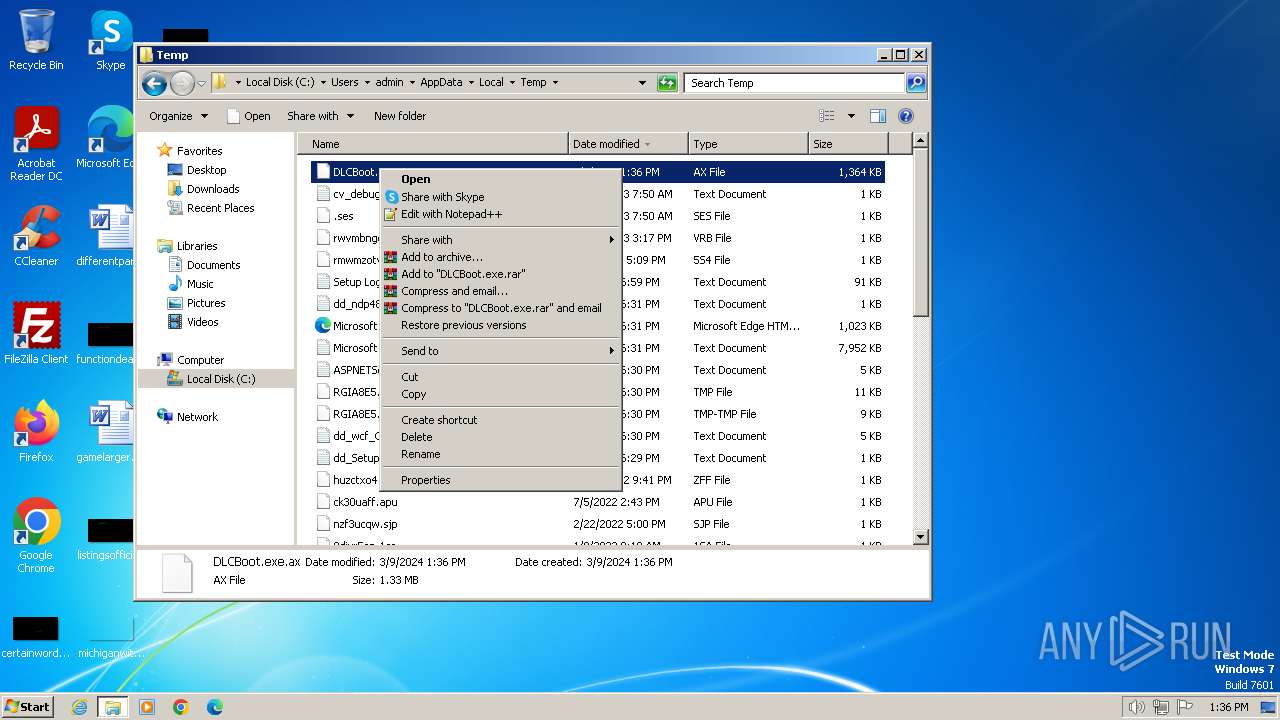Click the Open toolbar button

(x=248, y=116)
